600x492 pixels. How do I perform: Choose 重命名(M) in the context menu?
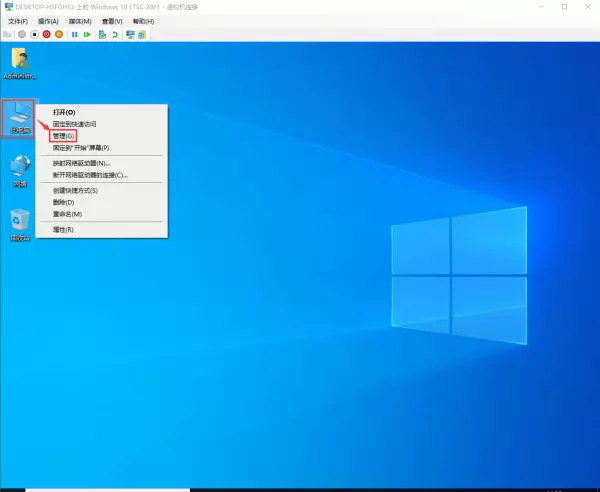click(102, 214)
